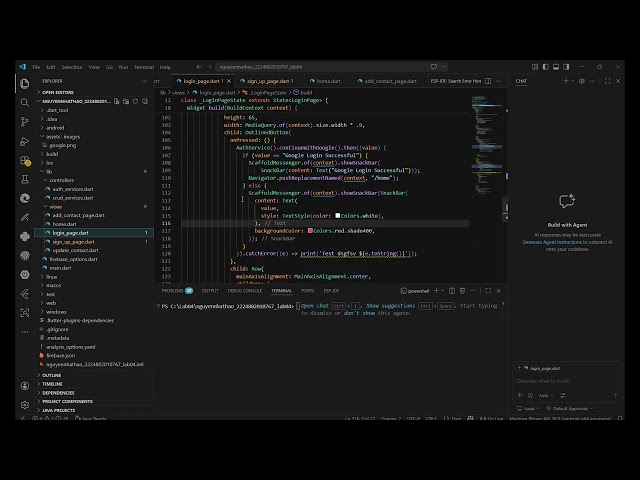
Task: Open the Selection menu
Action: pyautogui.click(x=72, y=67)
